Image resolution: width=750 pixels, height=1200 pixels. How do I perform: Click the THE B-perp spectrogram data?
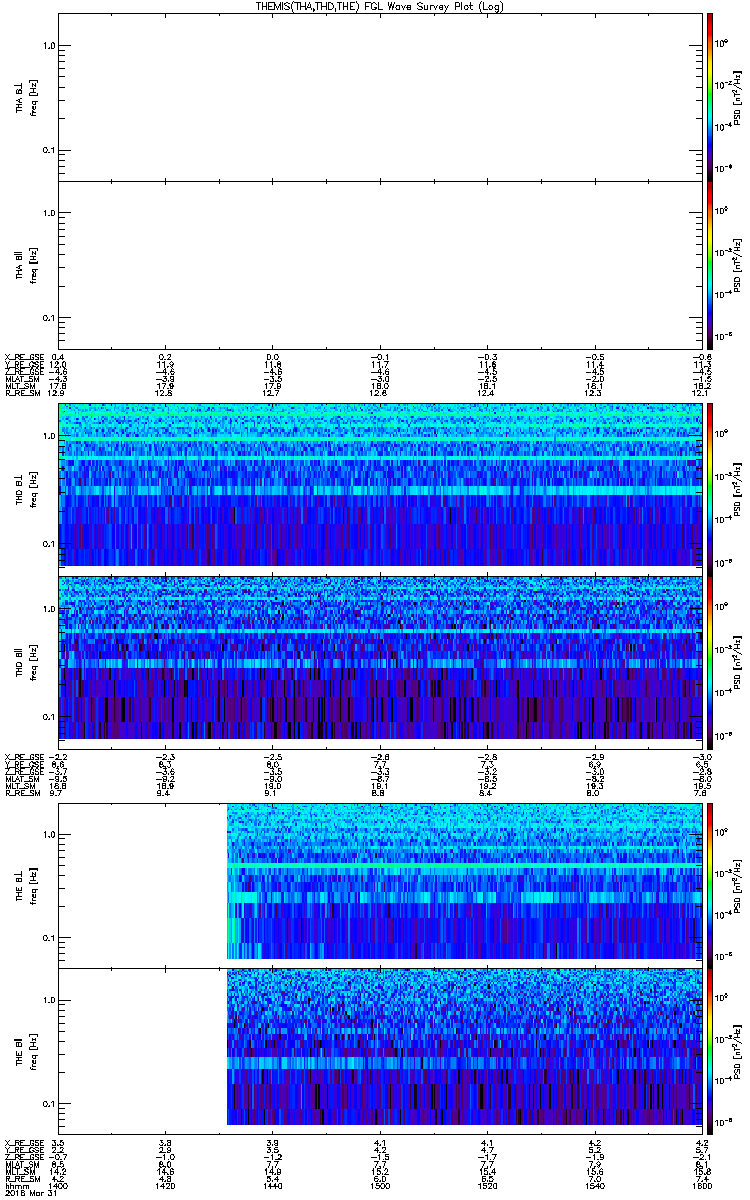coord(464,882)
